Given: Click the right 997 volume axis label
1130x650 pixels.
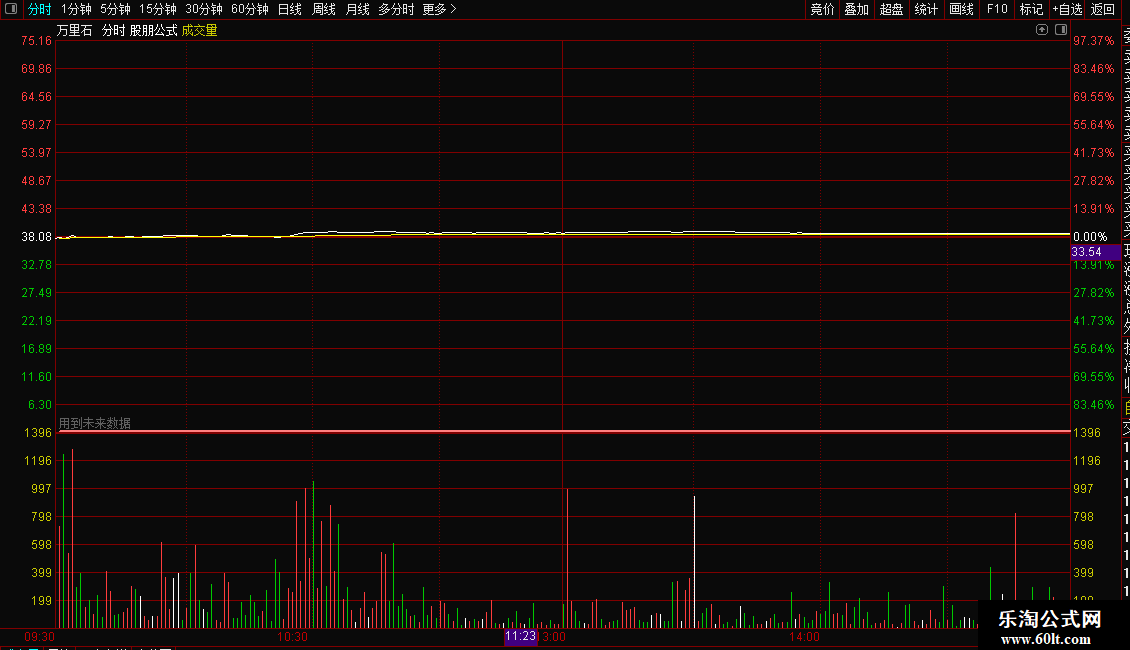Looking at the screenshot, I should tap(1083, 489).
